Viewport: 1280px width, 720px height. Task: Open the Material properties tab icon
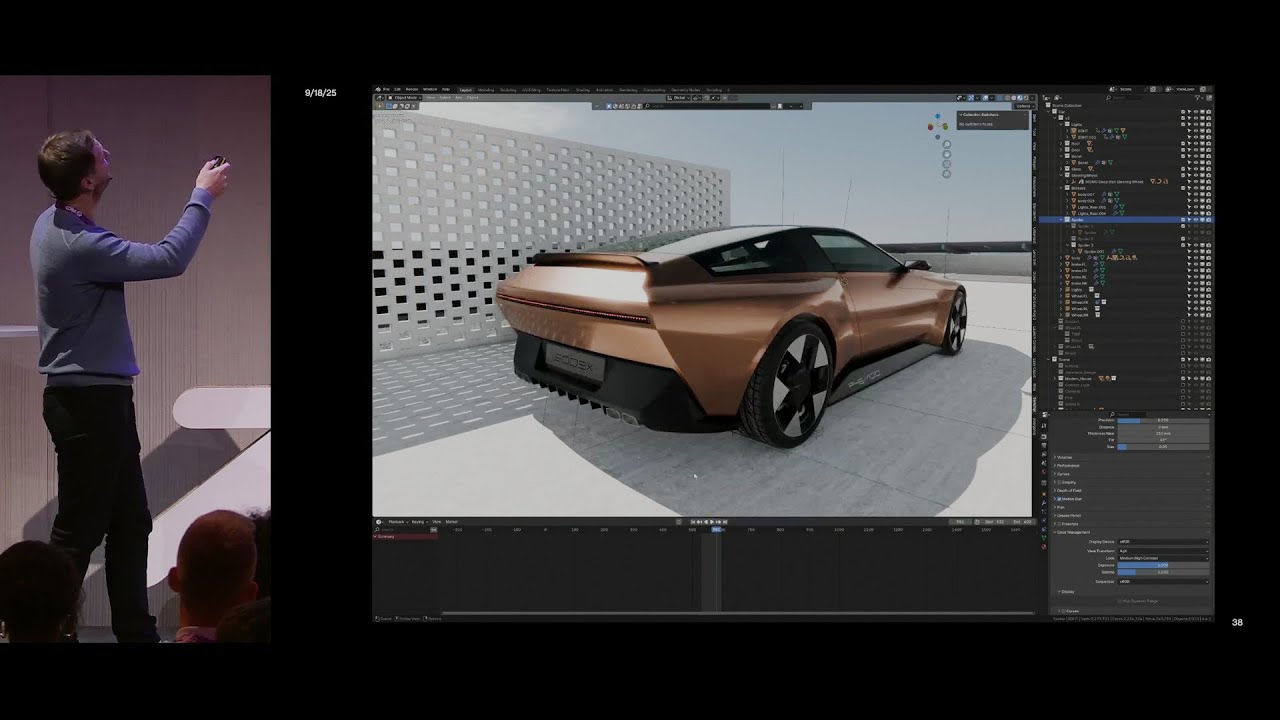1044,547
